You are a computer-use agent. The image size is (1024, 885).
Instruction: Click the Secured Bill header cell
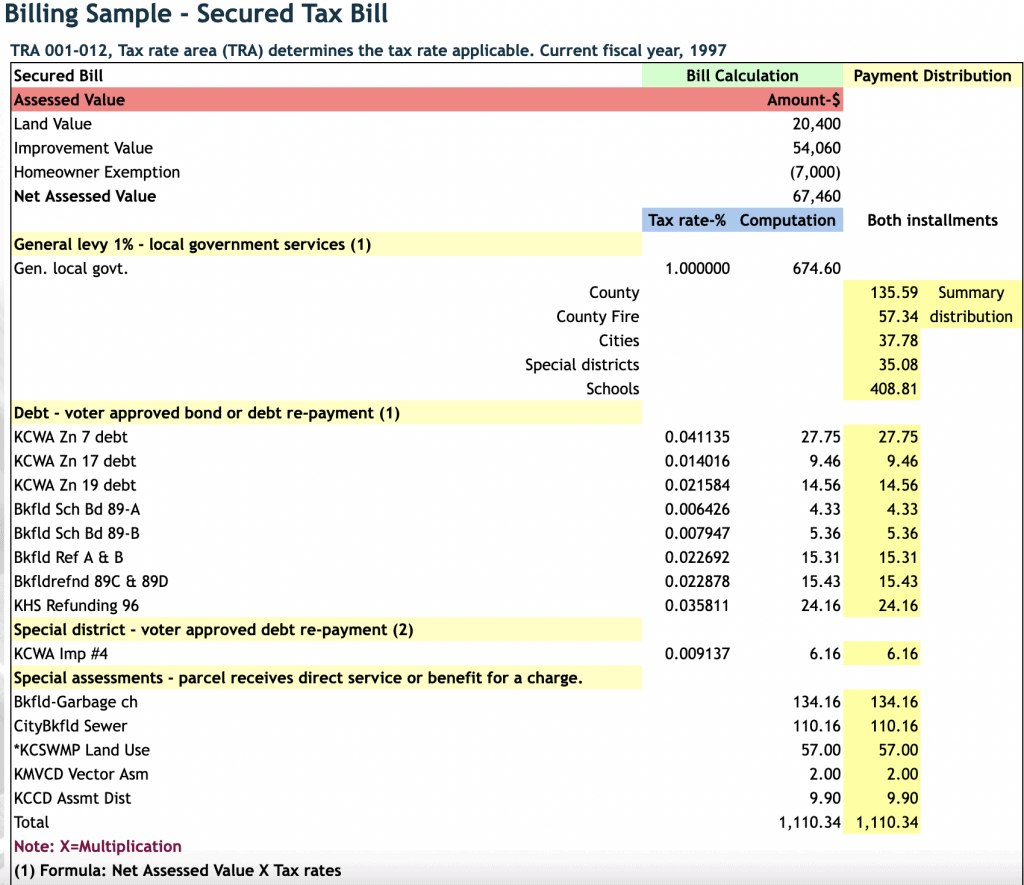click(x=58, y=75)
